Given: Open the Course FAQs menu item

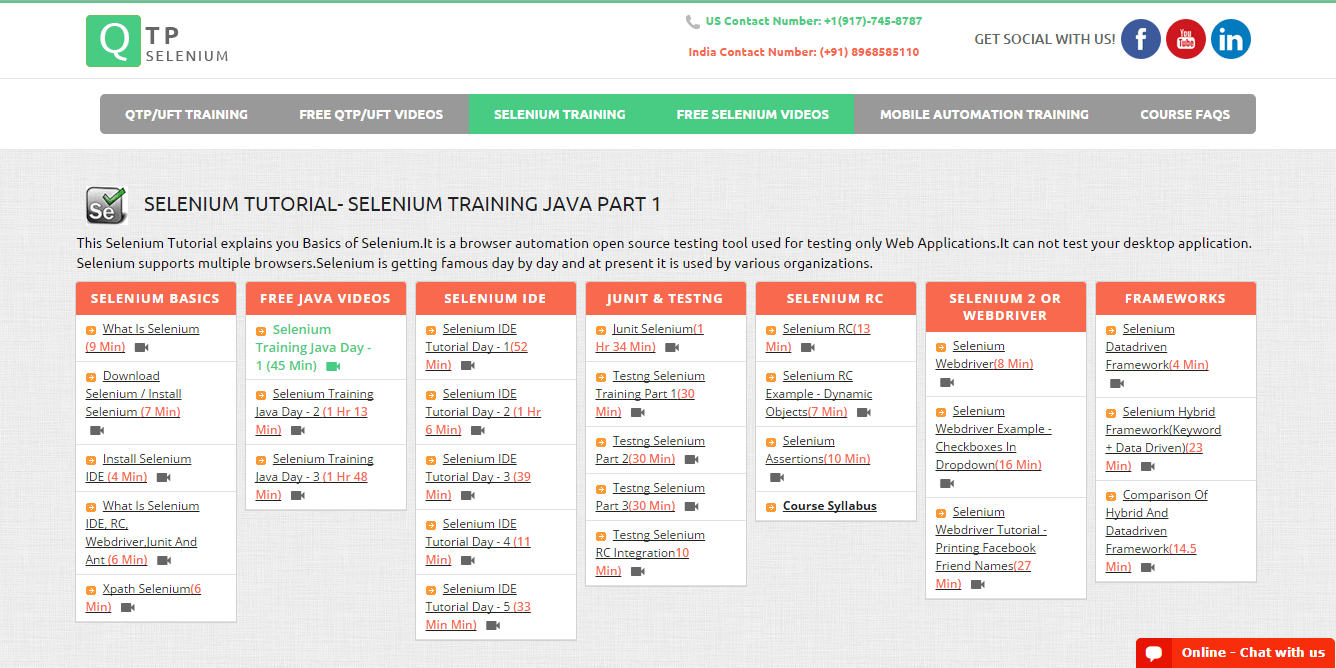Looking at the screenshot, I should [x=1185, y=114].
